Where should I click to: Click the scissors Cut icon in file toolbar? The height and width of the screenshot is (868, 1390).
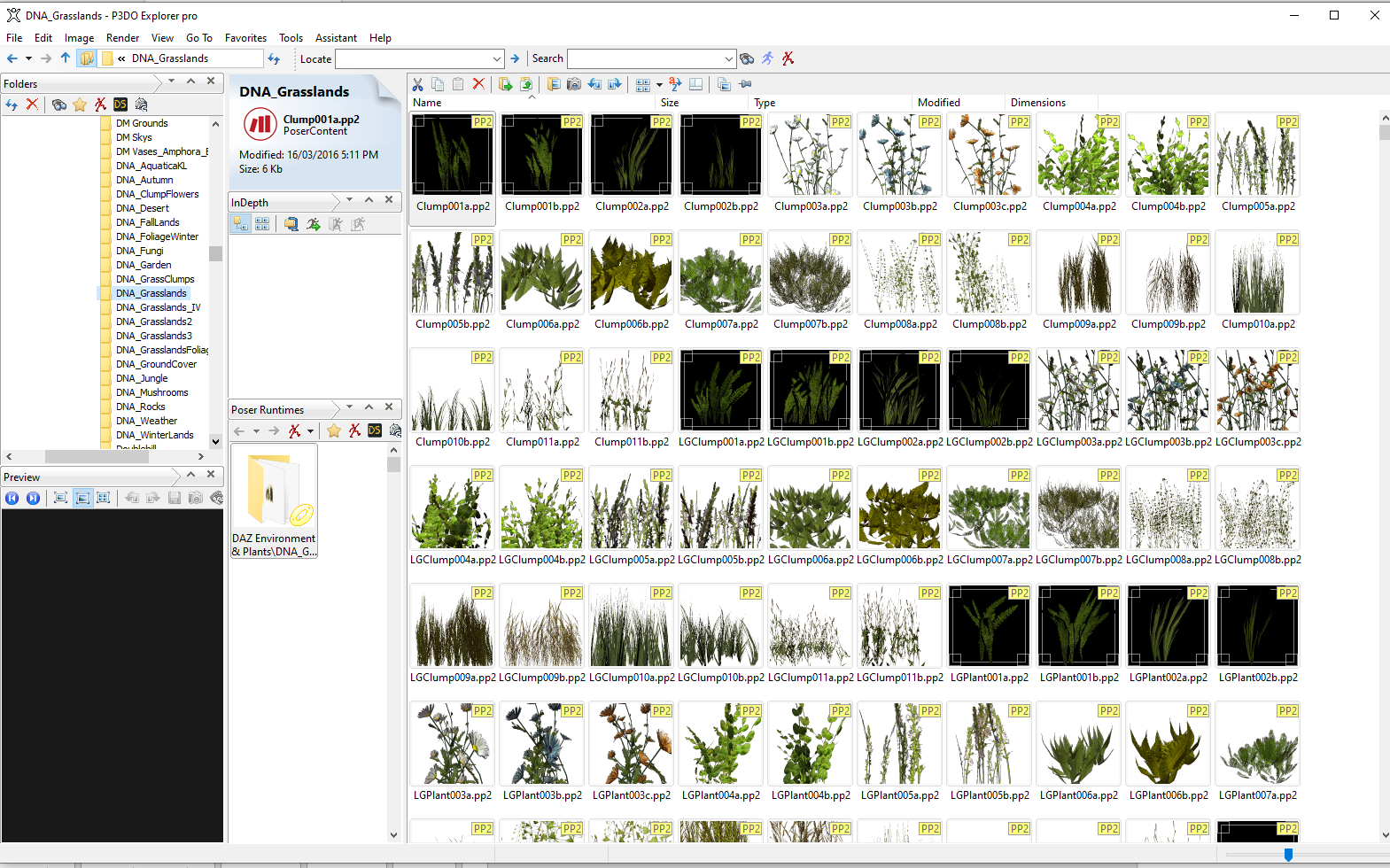(x=418, y=84)
